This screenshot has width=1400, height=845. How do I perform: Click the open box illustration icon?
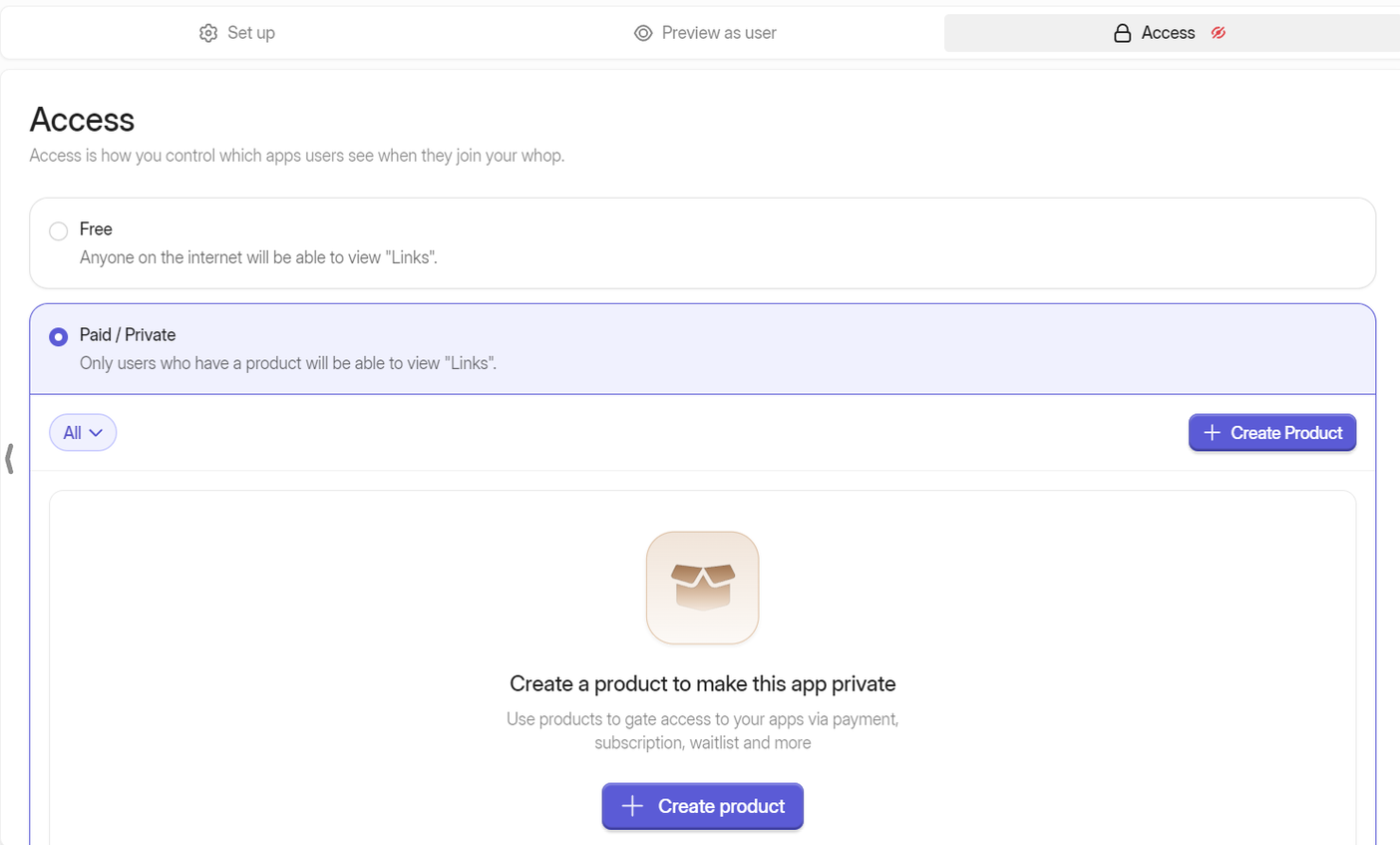(702, 588)
